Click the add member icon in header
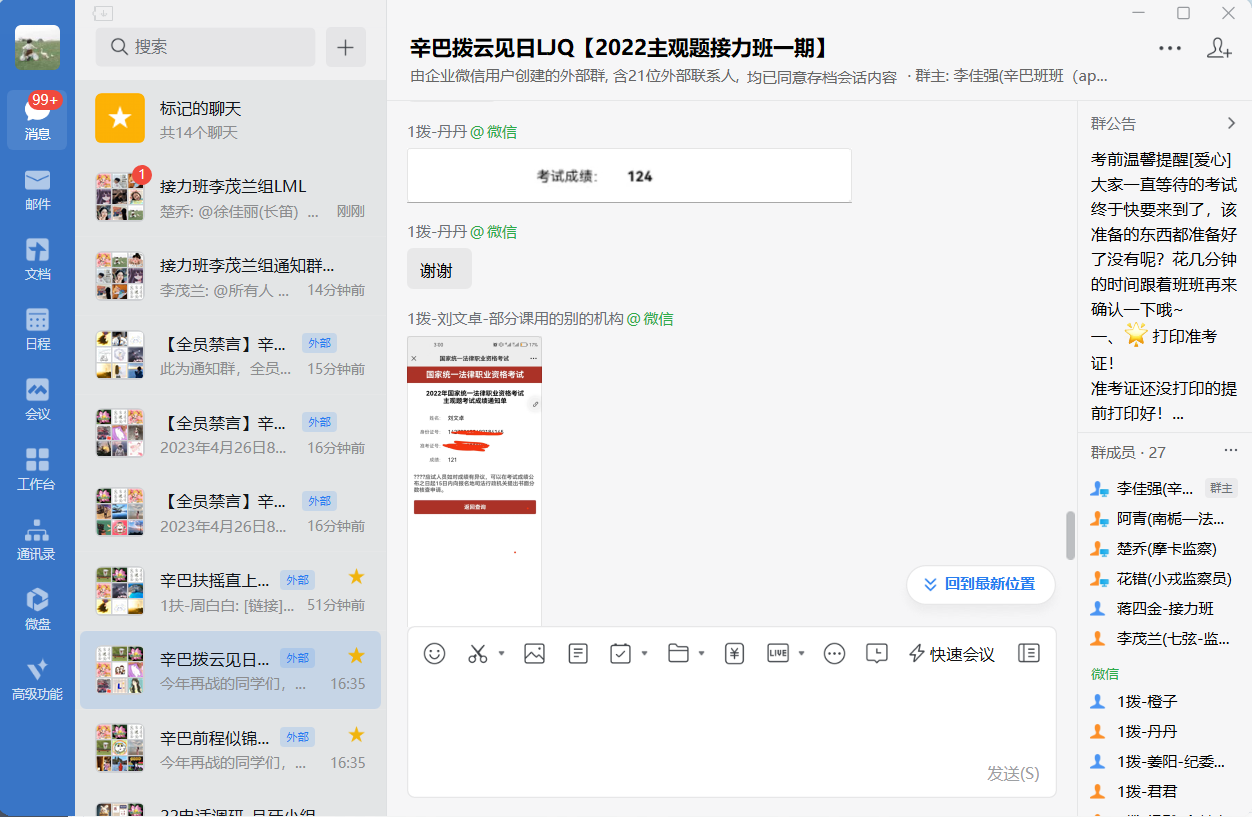 pyautogui.click(x=1219, y=47)
